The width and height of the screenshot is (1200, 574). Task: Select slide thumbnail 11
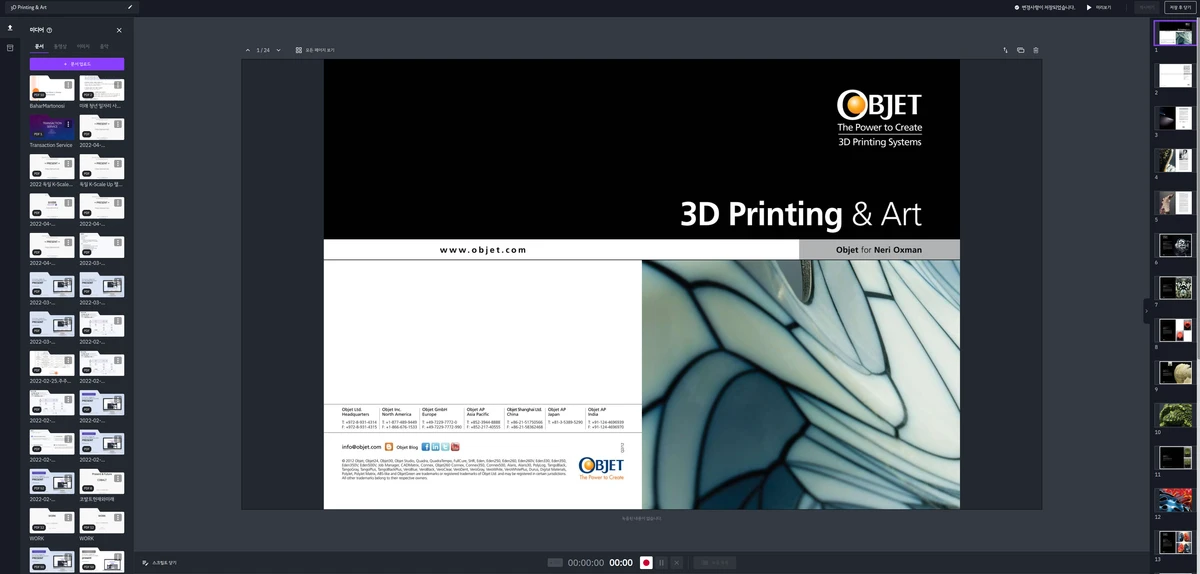(x=1175, y=459)
